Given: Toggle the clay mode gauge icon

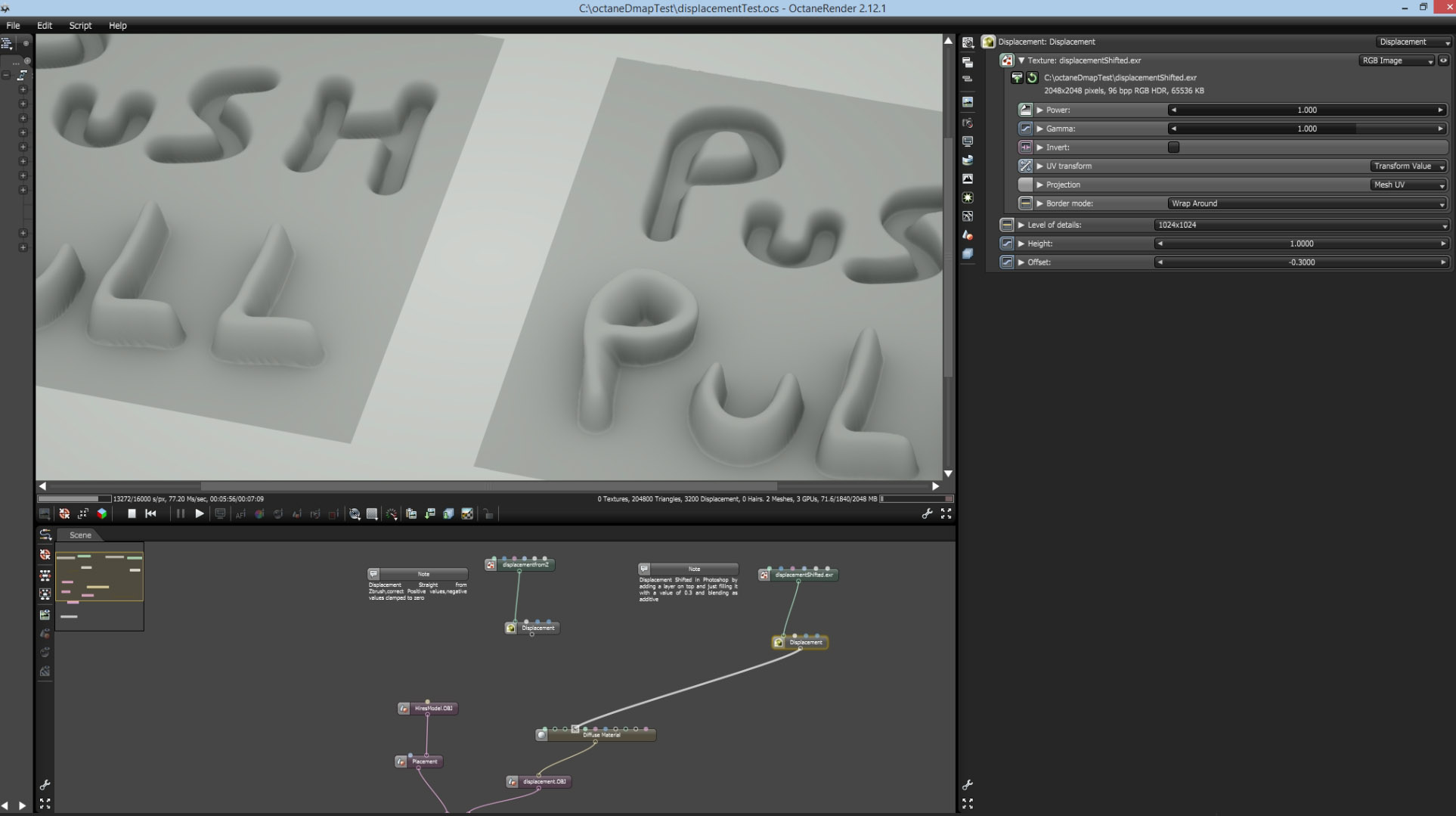Looking at the screenshot, I should pos(391,513).
